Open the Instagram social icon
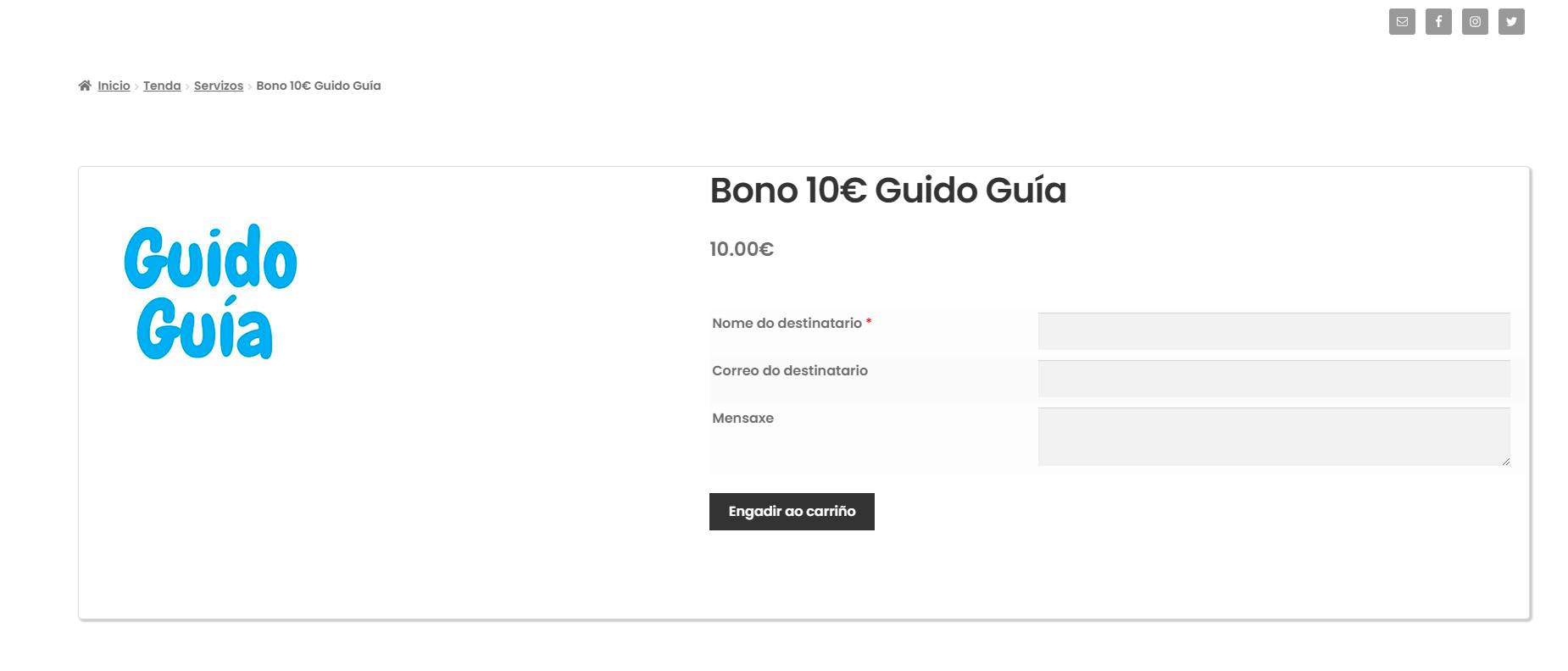Image resolution: width=1568 pixels, height=671 pixels. 1475,22
